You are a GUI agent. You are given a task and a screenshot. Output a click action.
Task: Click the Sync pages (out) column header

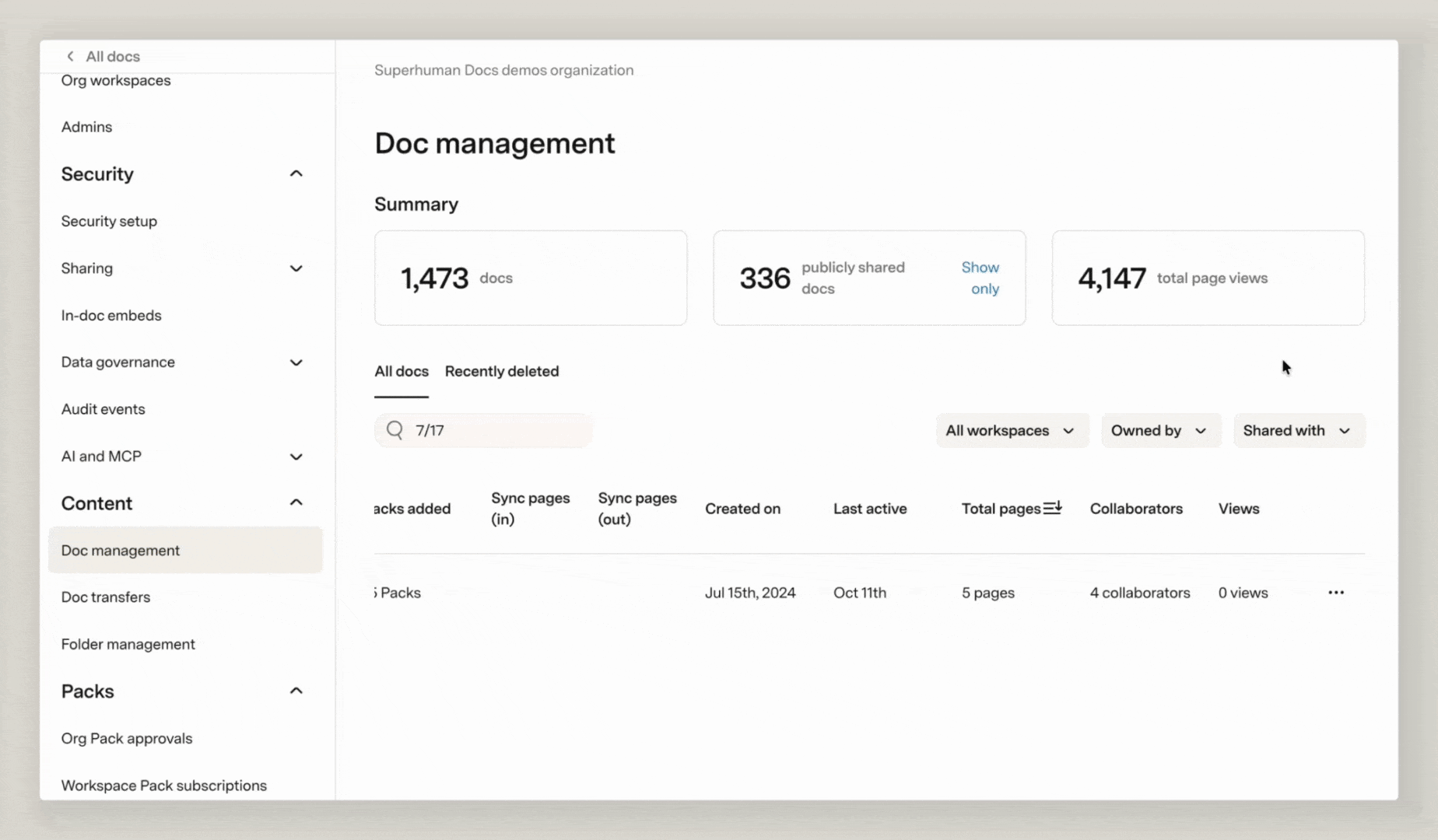tap(637, 509)
